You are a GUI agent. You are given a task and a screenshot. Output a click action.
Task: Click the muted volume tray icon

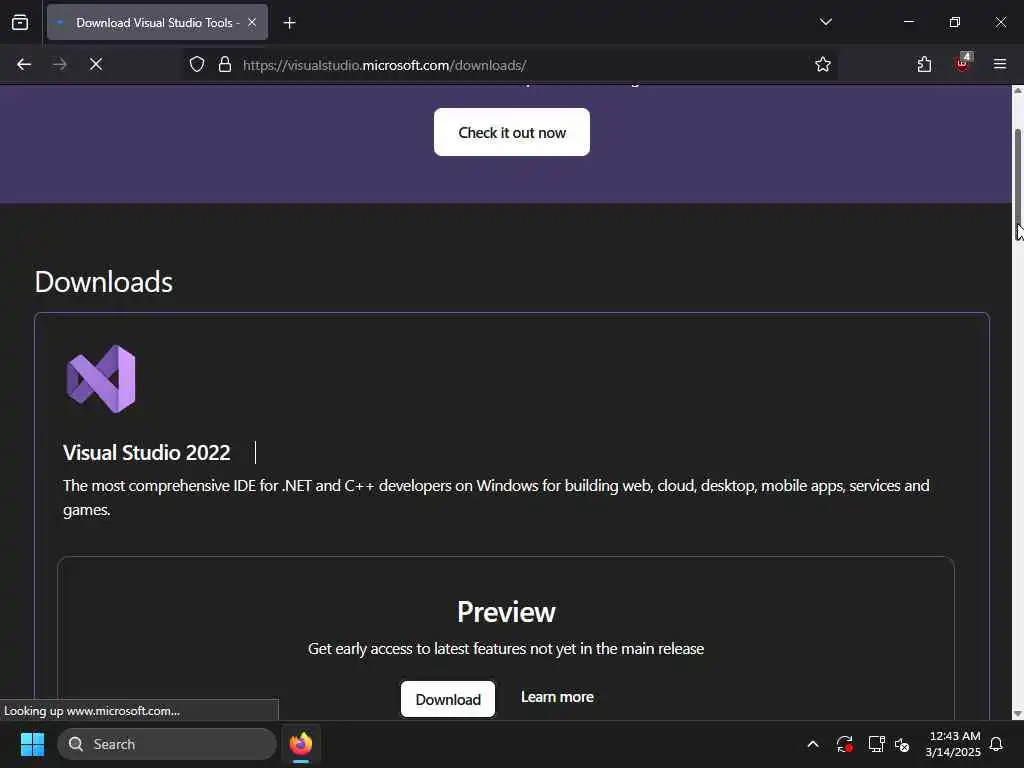click(x=903, y=744)
